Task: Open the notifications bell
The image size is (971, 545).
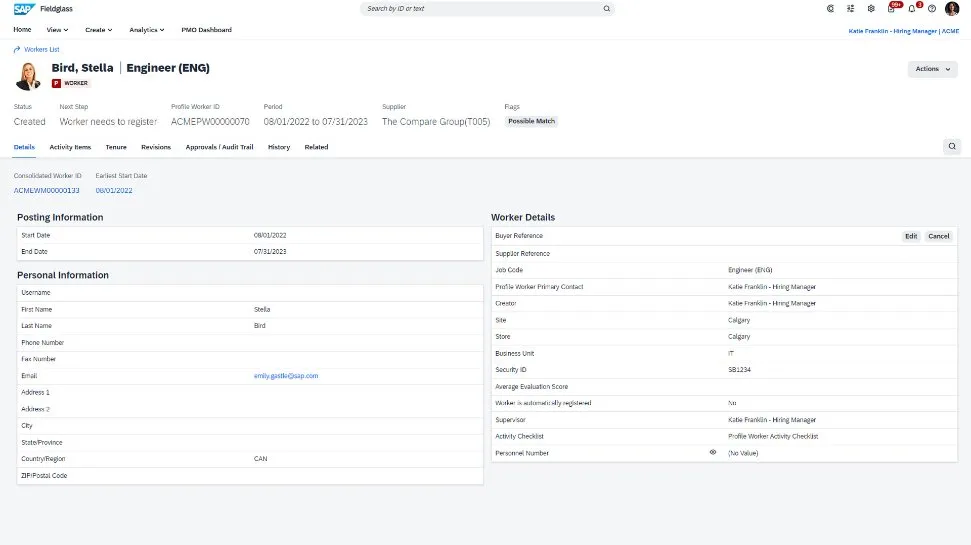Action: (912, 8)
